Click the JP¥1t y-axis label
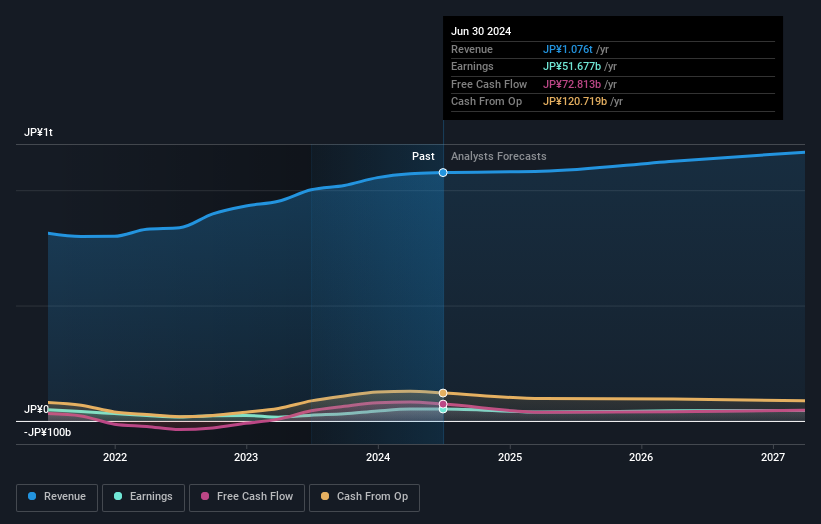Image resolution: width=821 pixels, height=524 pixels. click(x=38, y=132)
